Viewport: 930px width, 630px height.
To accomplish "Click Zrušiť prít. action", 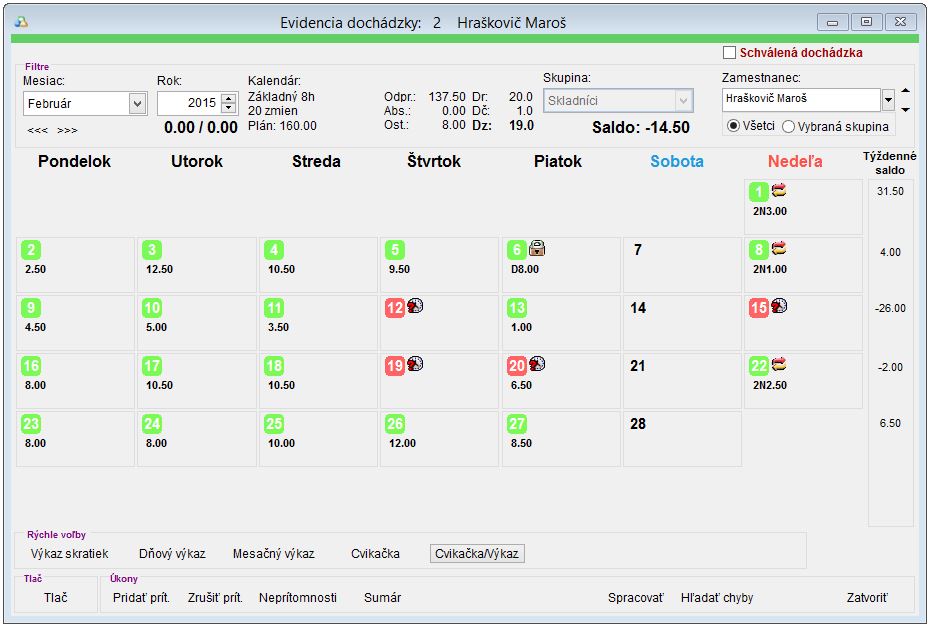I will [215, 597].
